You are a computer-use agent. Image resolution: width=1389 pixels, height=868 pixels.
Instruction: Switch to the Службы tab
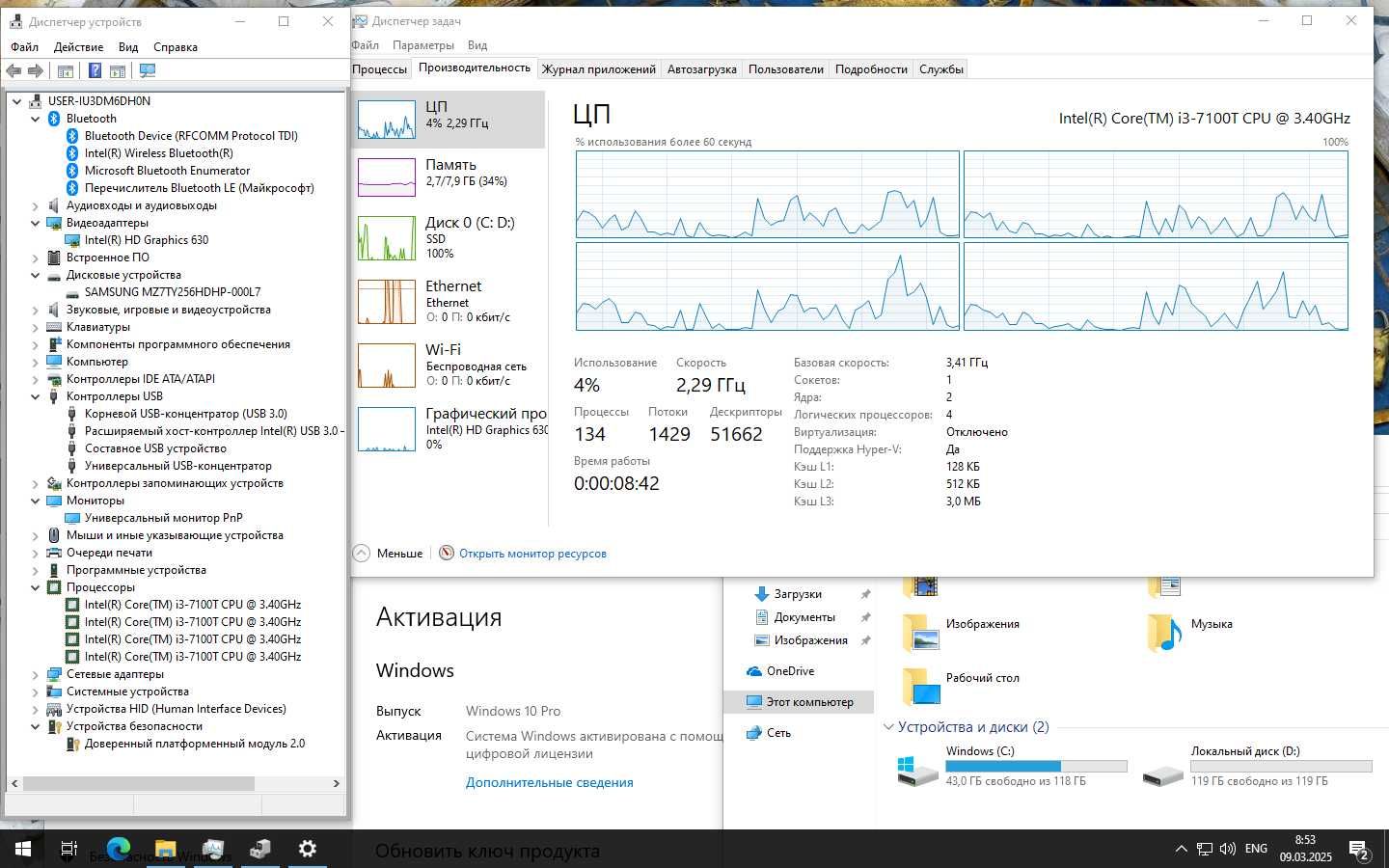[x=941, y=68]
